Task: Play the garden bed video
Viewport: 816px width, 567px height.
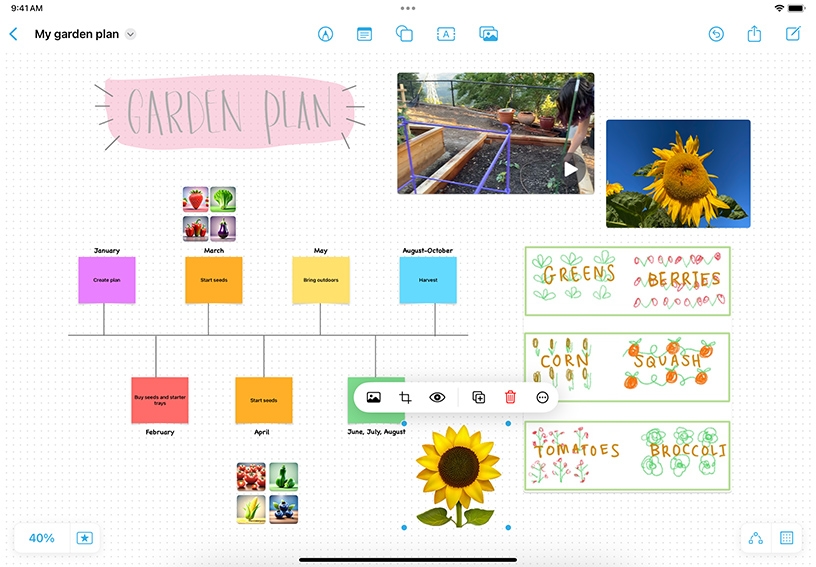Action: pos(571,168)
